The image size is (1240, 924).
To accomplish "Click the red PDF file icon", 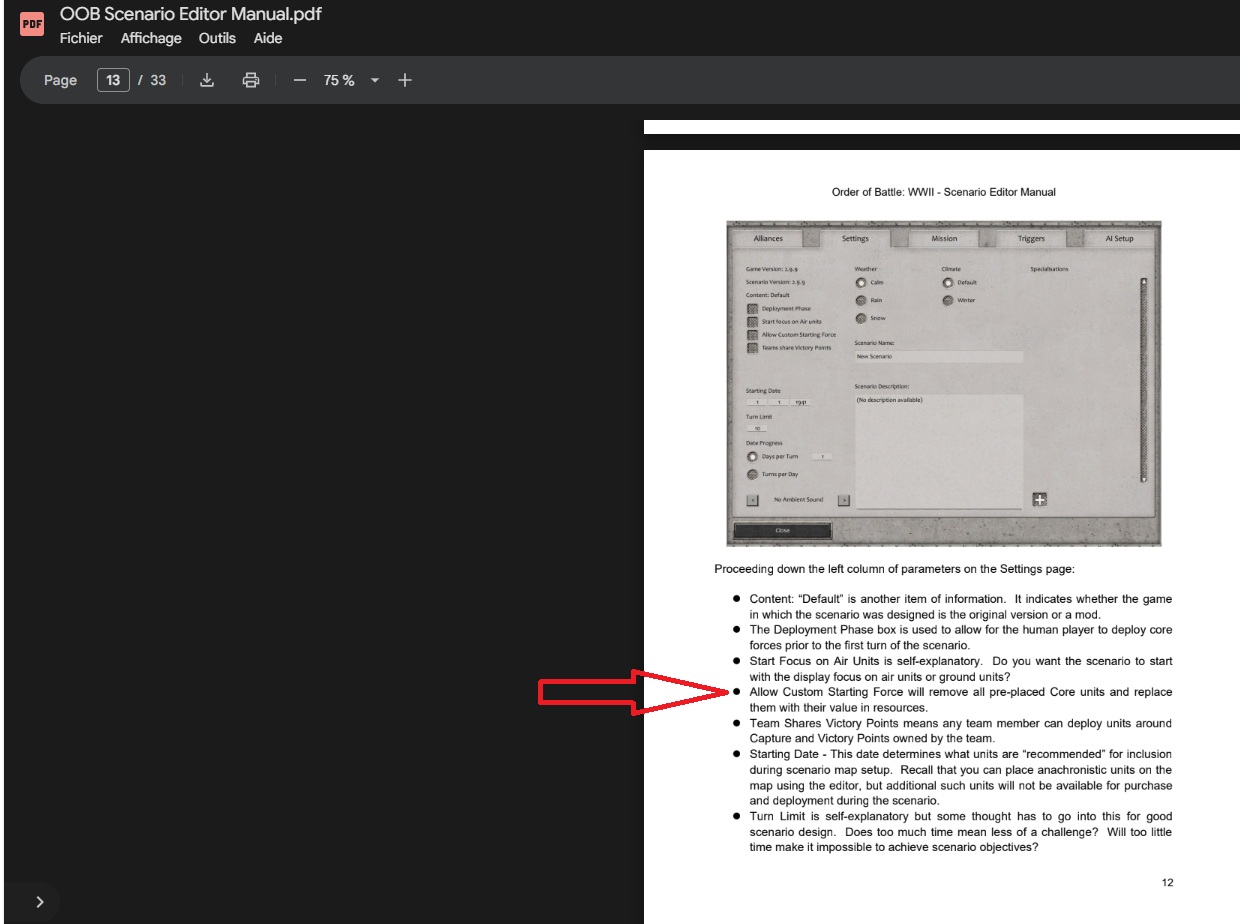I will pyautogui.click(x=32, y=24).
